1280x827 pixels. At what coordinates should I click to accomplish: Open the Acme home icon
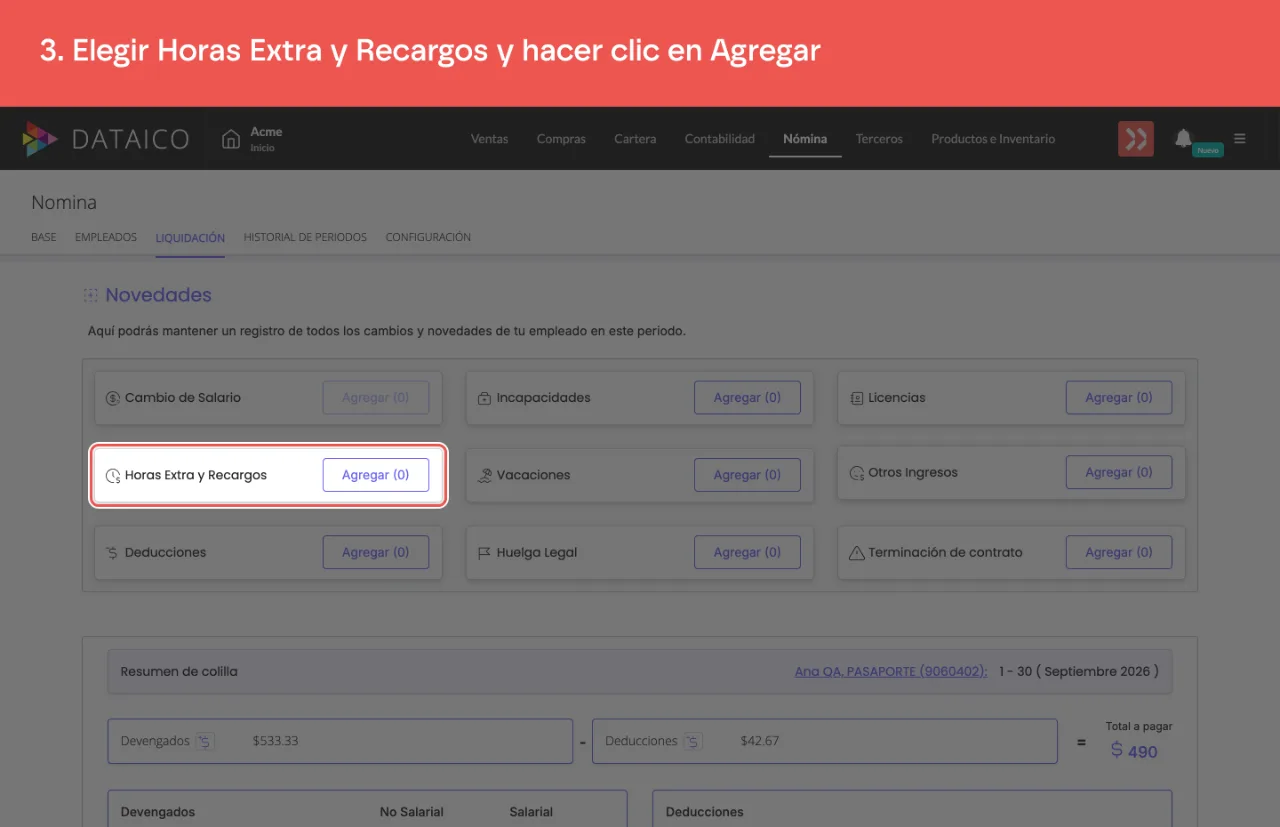point(231,139)
